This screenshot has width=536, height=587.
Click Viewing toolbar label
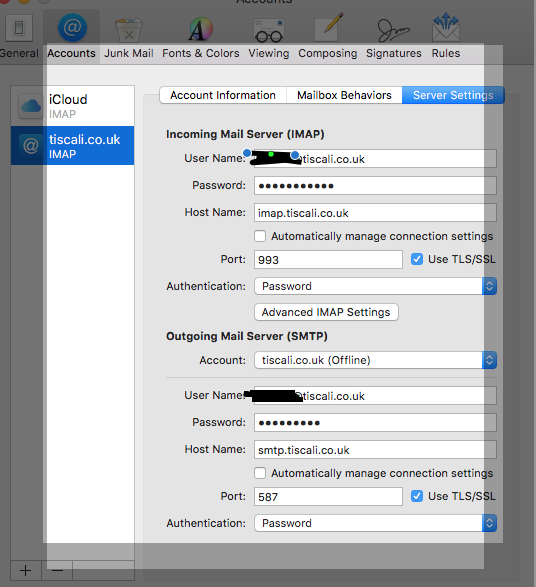[269, 54]
